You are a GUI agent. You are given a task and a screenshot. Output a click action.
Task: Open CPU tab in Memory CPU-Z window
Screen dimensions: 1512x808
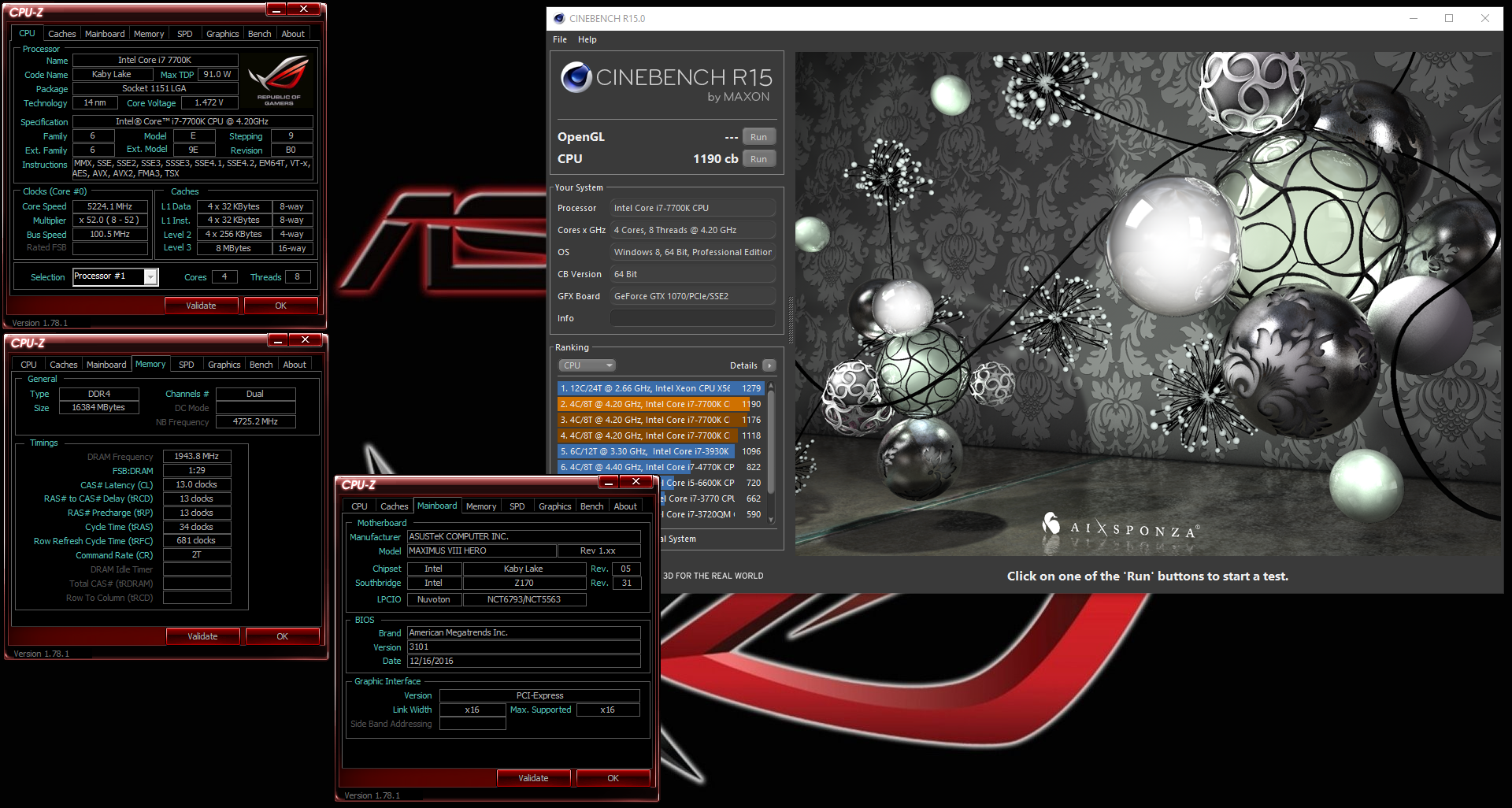pyautogui.click(x=28, y=365)
